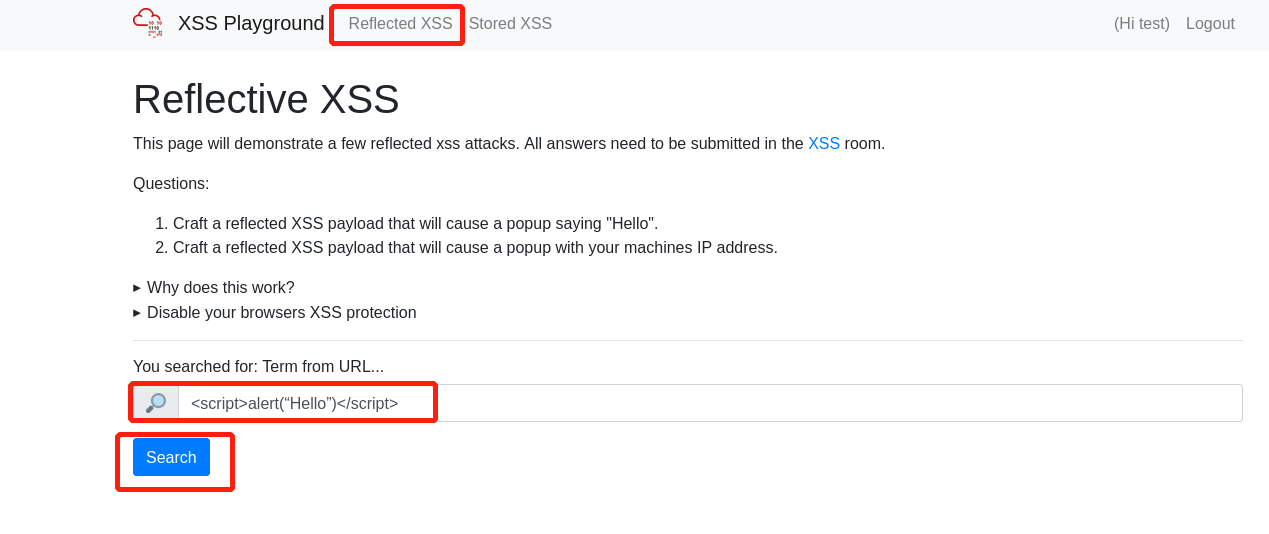Click the second question about IP address
The width and height of the screenshot is (1269, 534).
point(475,248)
